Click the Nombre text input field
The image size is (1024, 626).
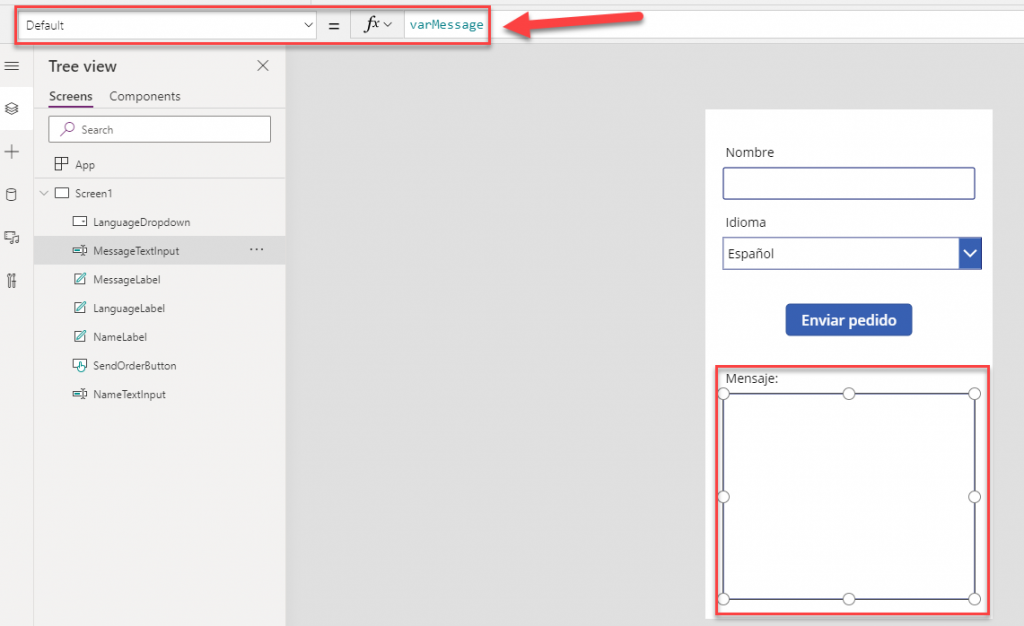coord(848,184)
